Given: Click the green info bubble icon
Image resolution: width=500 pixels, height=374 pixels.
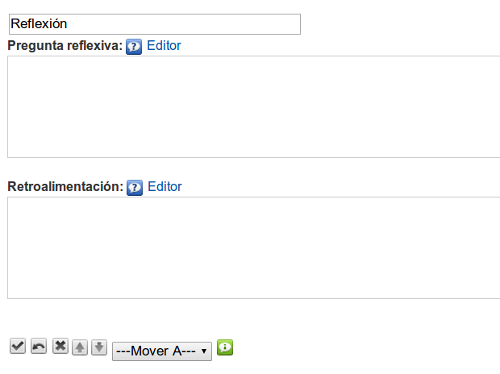Looking at the screenshot, I should click(225, 347).
